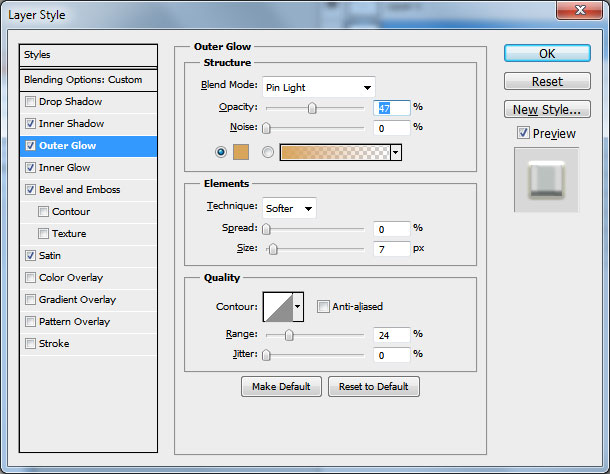Screen dimensions: 610x474
Task: Uncheck the Outer Glow checkbox
Action: [x=30, y=146]
